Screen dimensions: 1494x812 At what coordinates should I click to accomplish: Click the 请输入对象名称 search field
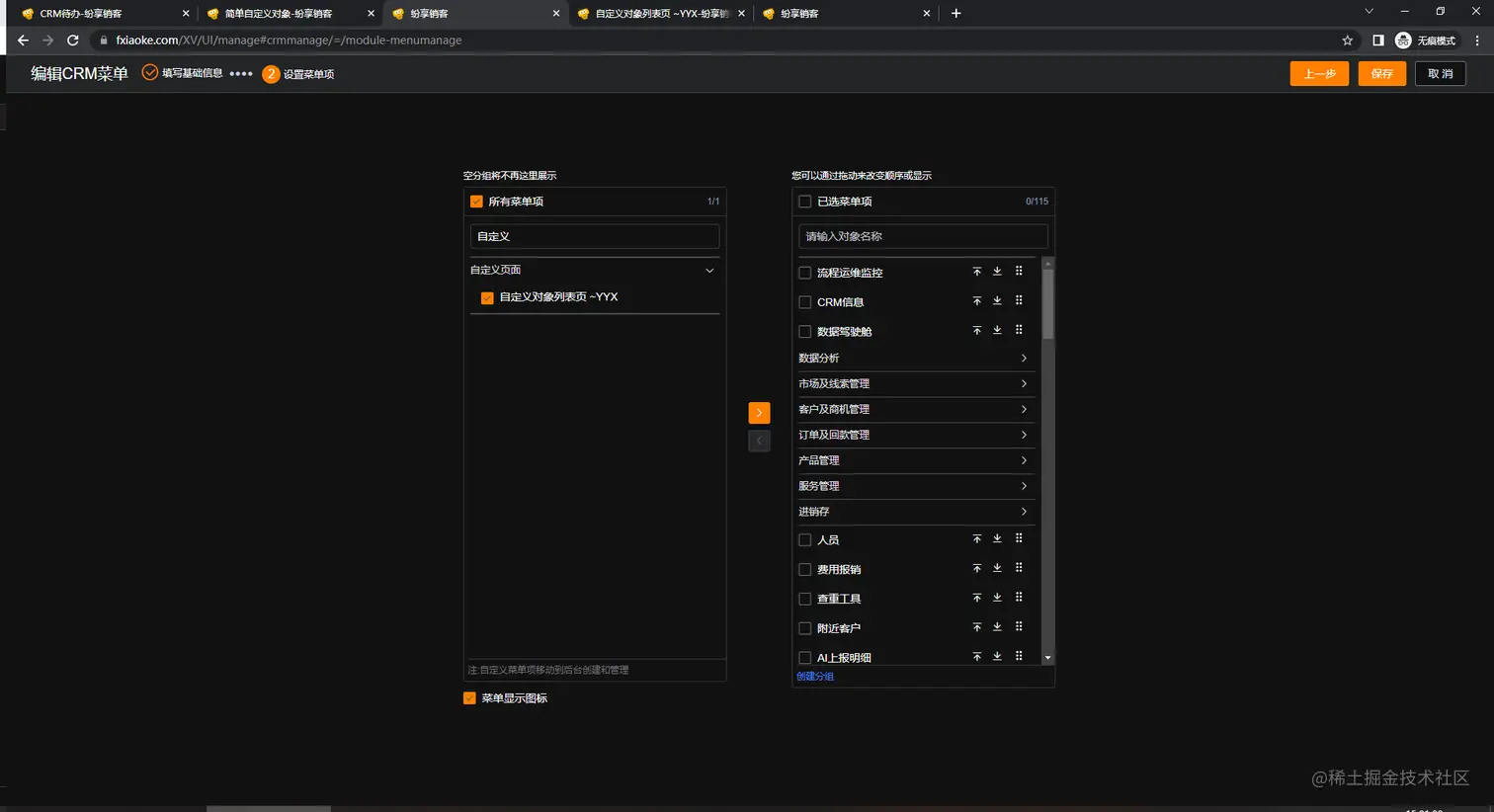pos(923,236)
